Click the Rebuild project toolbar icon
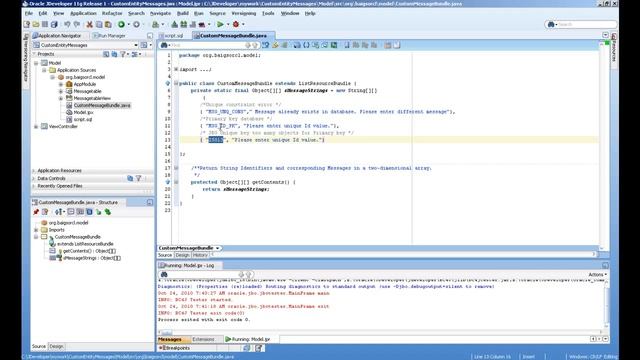 [x=184, y=24]
